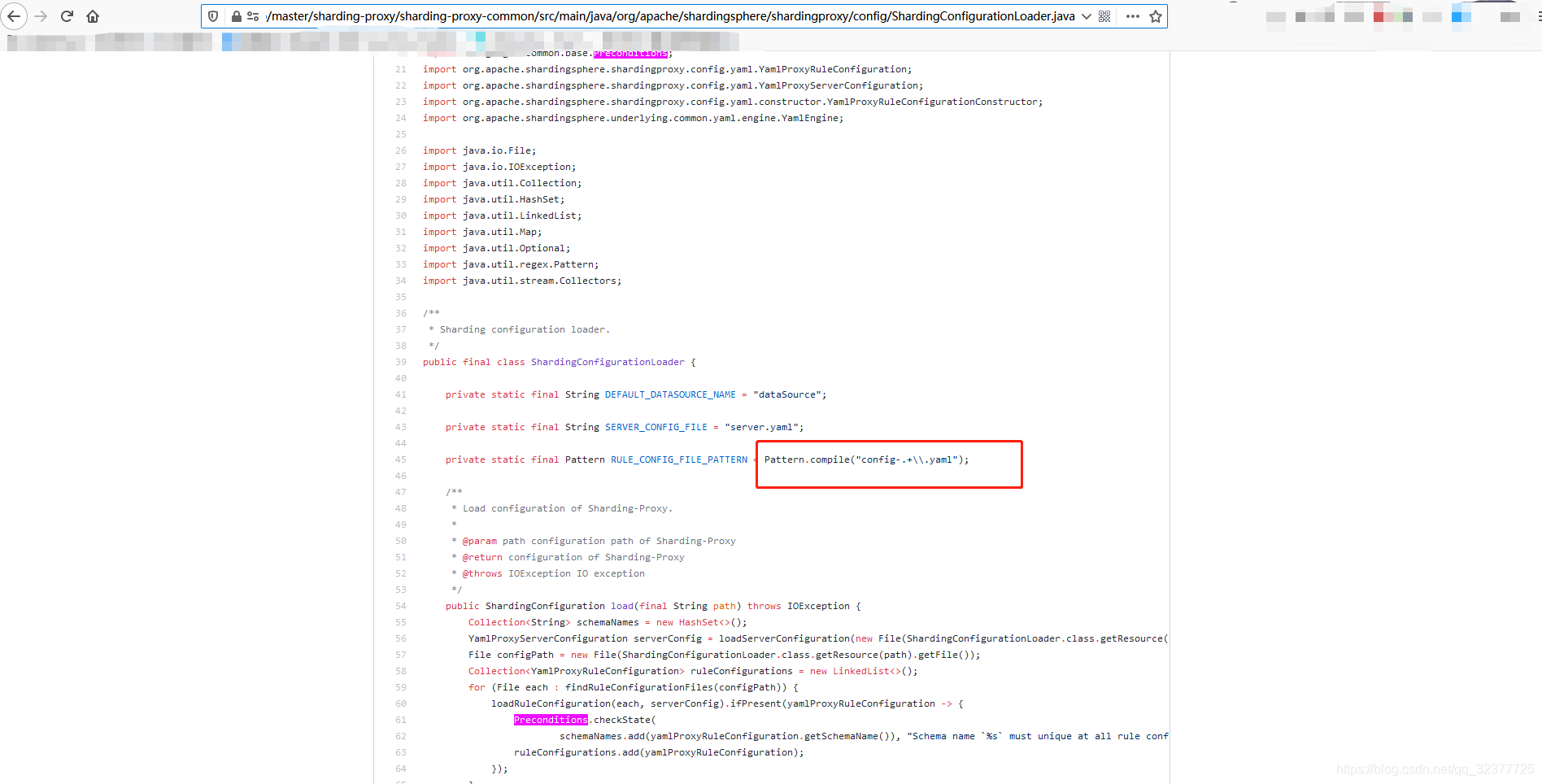The width and height of the screenshot is (1542, 784).
Task: Click import java.util.Collection line
Action: [x=502, y=183]
